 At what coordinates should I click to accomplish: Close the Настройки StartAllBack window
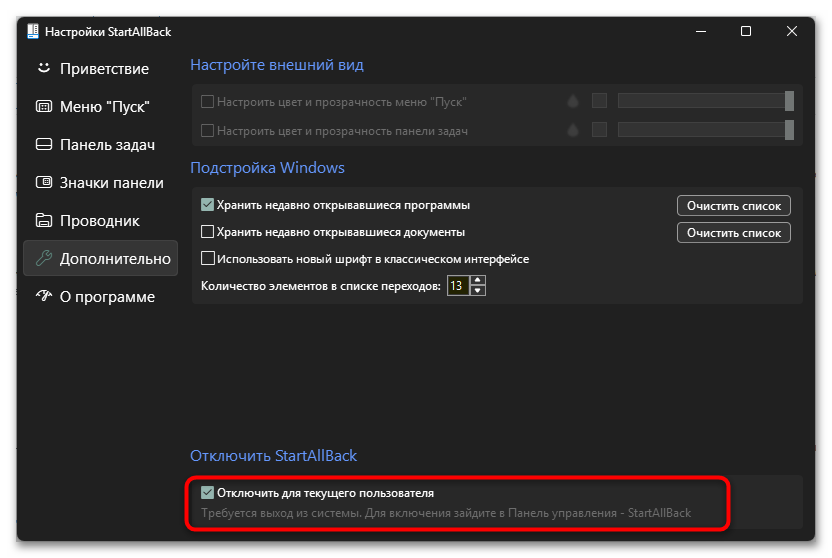click(x=792, y=31)
